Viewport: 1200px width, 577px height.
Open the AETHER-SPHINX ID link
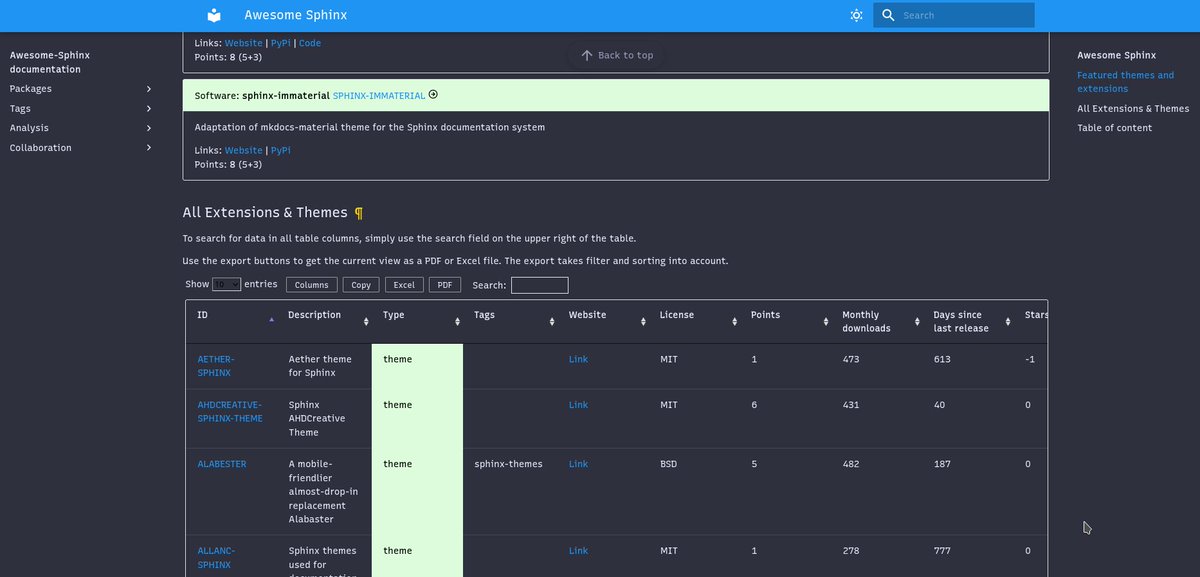point(216,366)
